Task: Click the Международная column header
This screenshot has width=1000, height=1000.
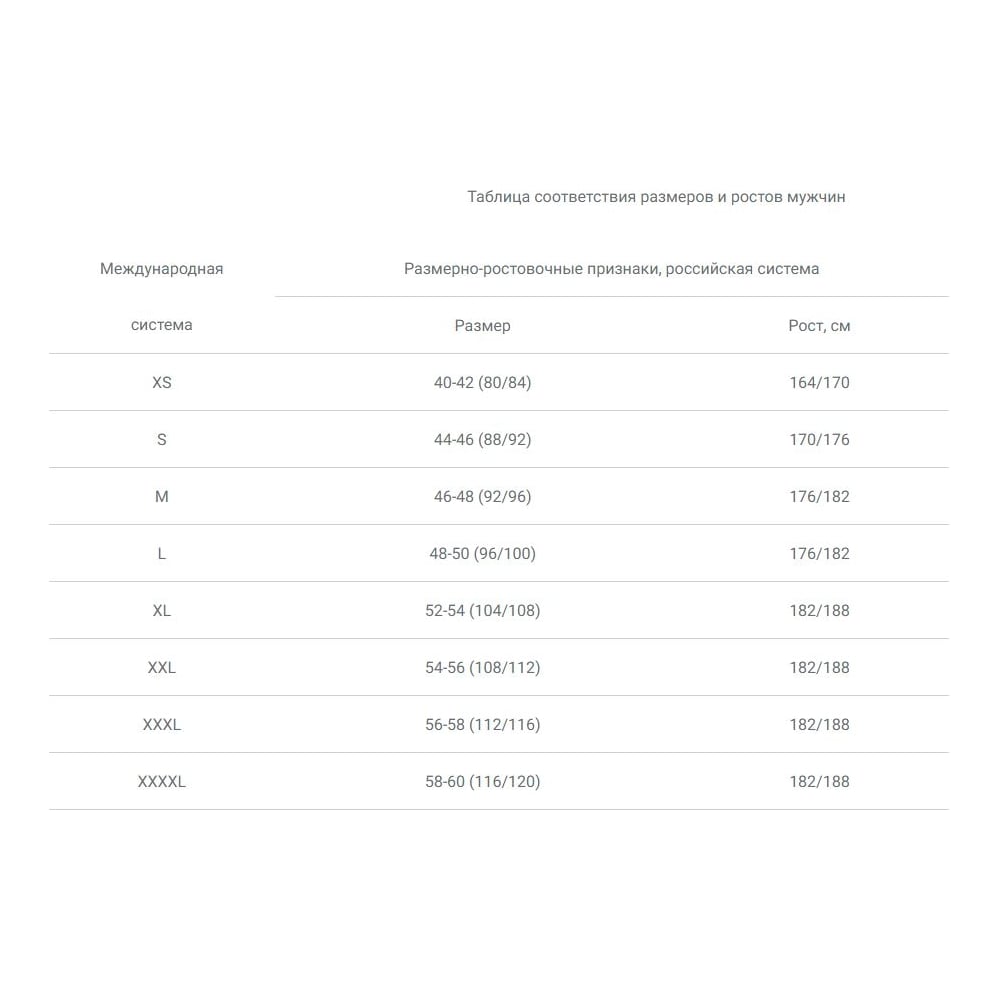Action: tap(161, 269)
